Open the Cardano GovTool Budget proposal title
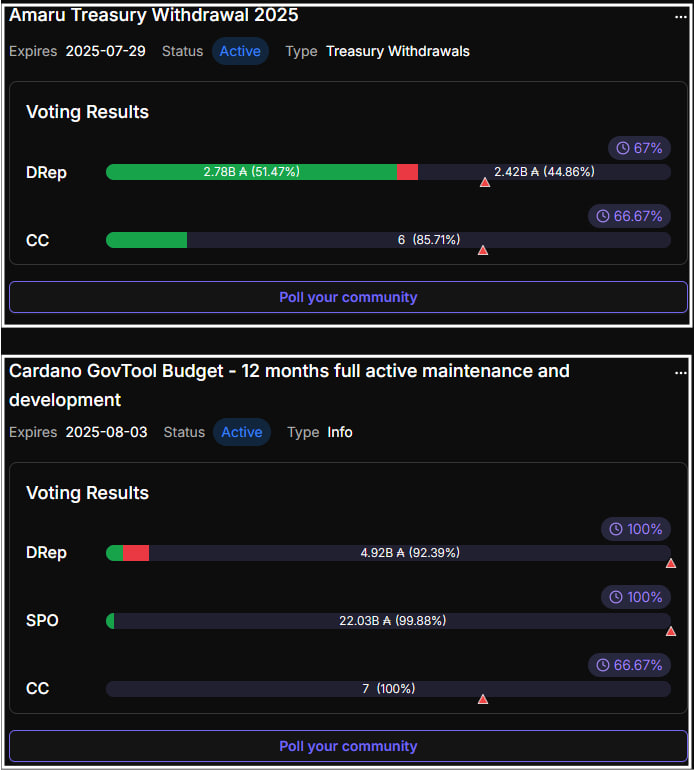The image size is (694, 770). 289,385
